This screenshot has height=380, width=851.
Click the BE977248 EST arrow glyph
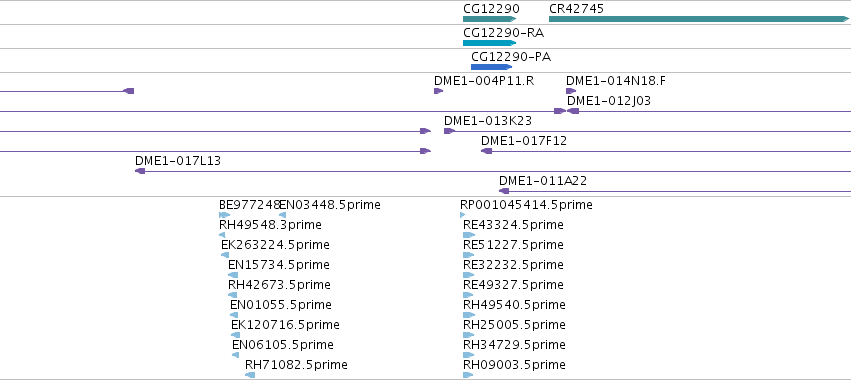pyautogui.click(x=225, y=215)
